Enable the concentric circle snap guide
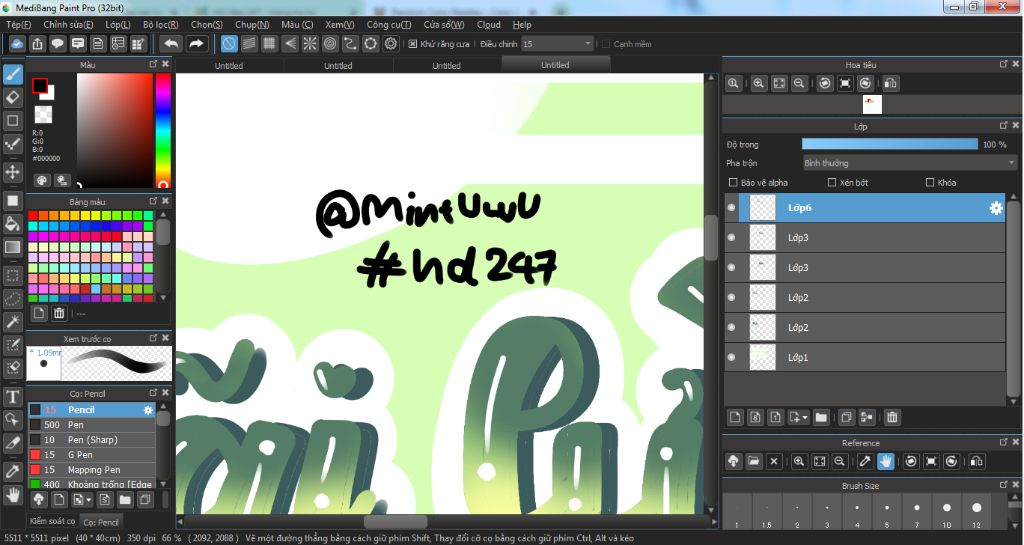 pos(330,44)
